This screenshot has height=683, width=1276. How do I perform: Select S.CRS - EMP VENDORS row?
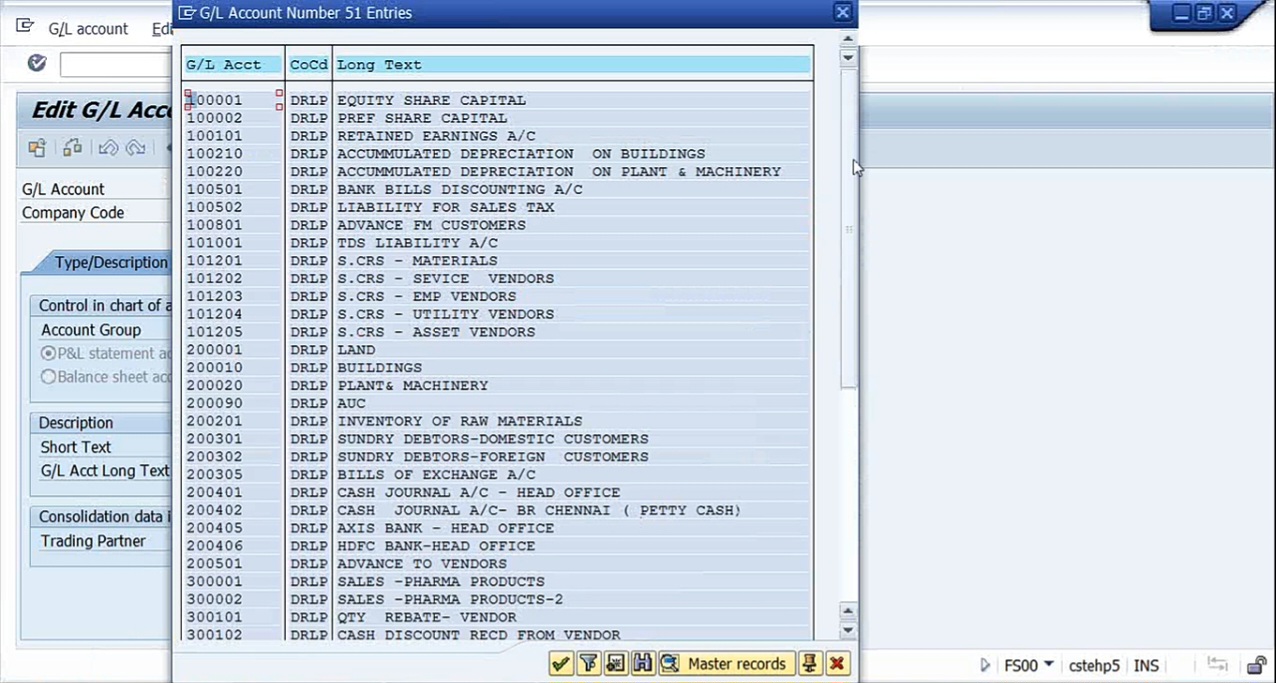click(x=497, y=296)
